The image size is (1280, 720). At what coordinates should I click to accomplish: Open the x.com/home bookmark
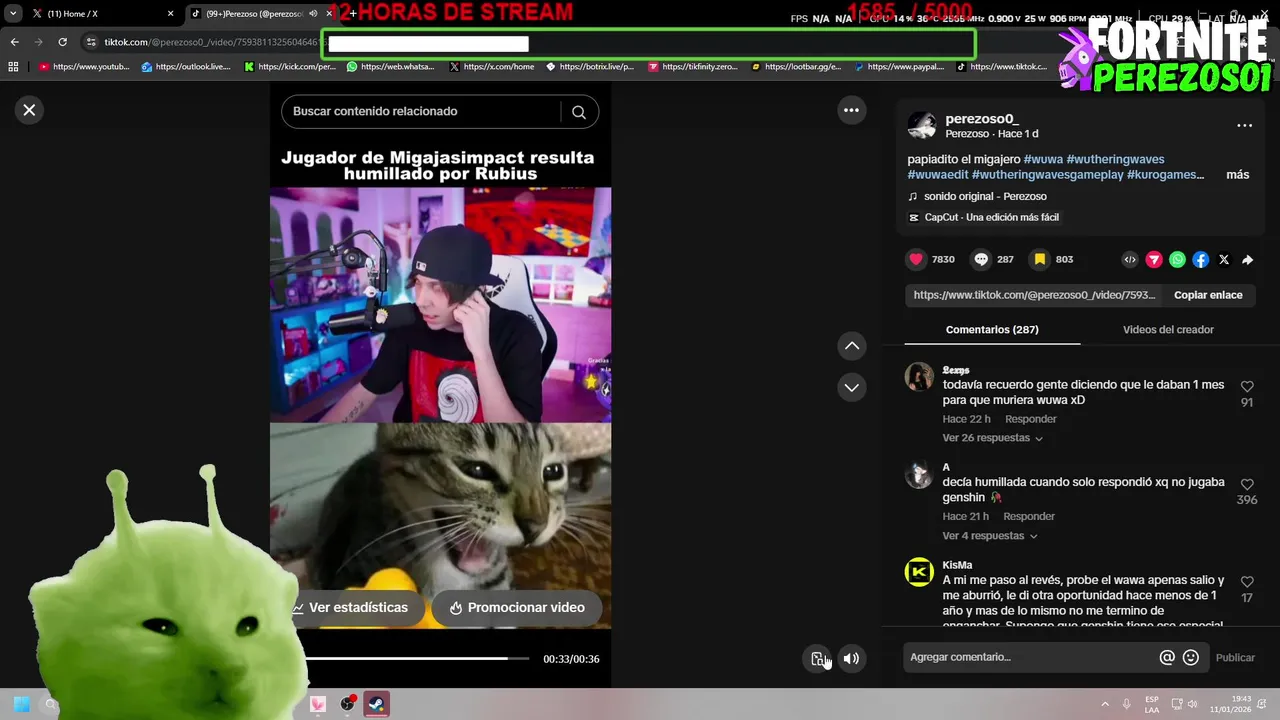[492, 67]
